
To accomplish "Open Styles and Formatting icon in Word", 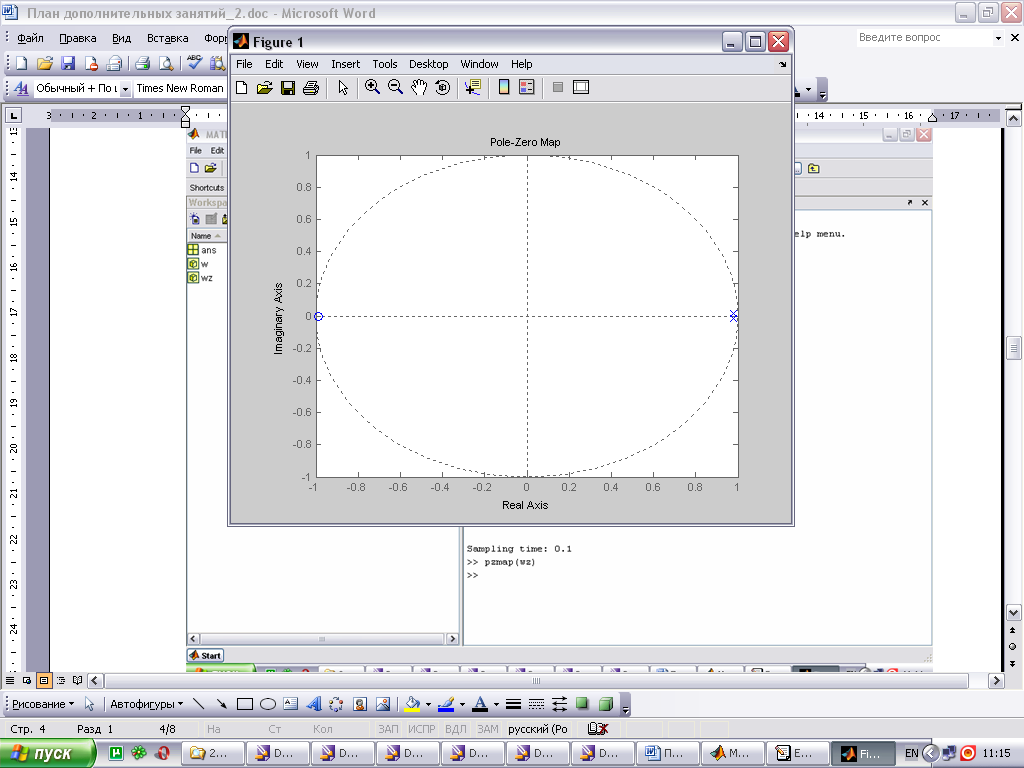I will 21,88.
